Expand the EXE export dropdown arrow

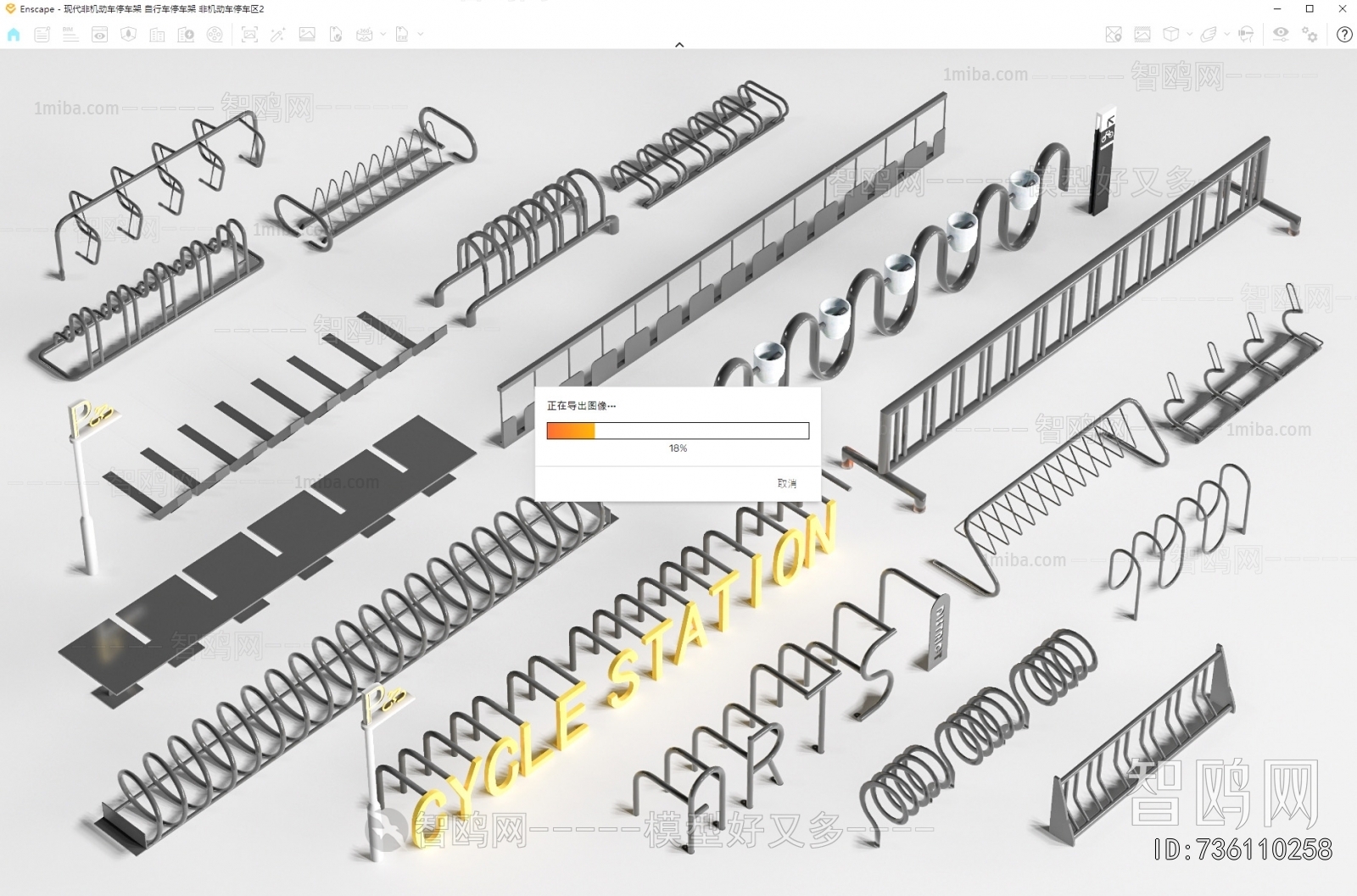click(421, 35)
